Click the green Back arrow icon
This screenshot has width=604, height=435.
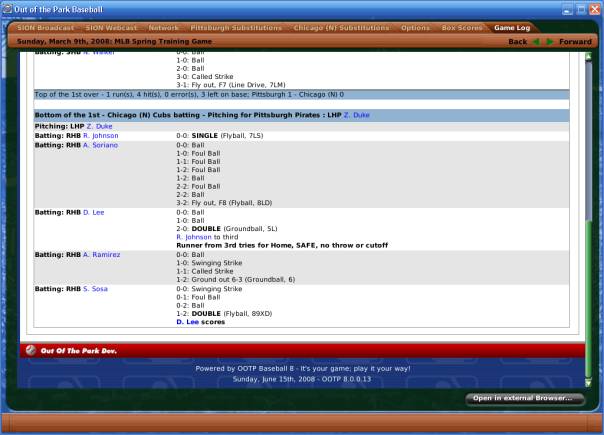pyautogui.click(x=536, y=42)
